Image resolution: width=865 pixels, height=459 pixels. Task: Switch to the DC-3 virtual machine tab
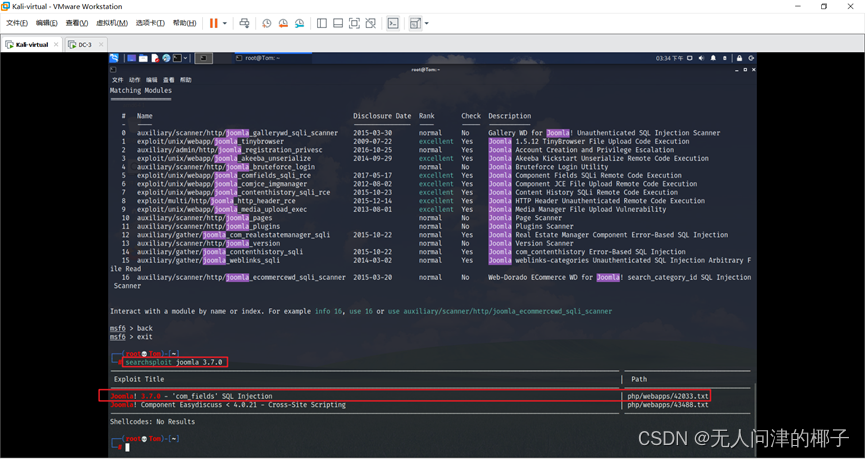click(x=84, y=45)
